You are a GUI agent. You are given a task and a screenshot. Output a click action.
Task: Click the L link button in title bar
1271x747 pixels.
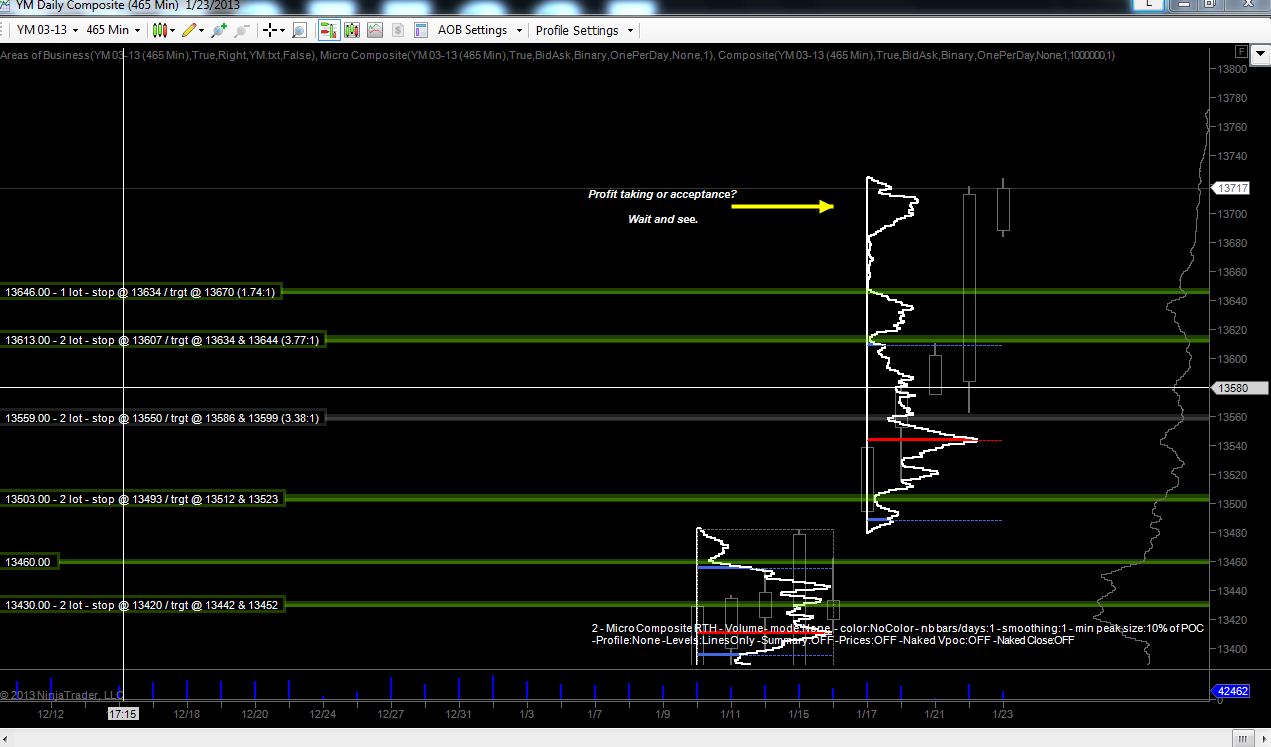pyautogui.click(x=1150, y=5)
